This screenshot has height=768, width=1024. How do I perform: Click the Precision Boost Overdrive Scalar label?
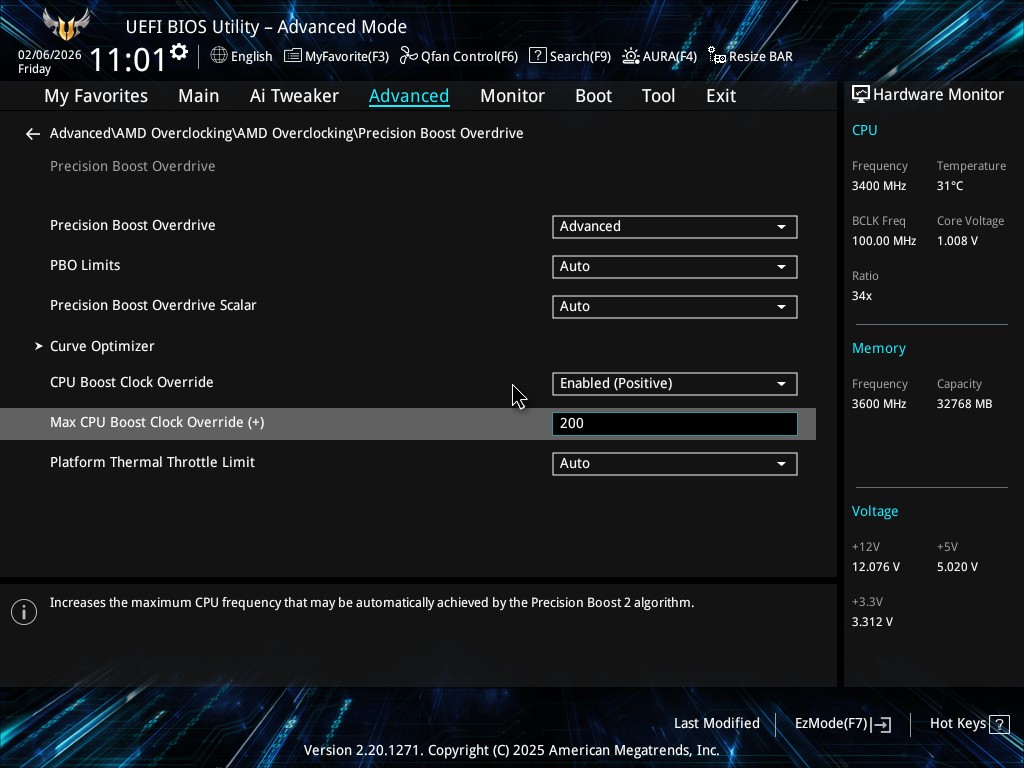pyautogui.click(x=153, y=305)
